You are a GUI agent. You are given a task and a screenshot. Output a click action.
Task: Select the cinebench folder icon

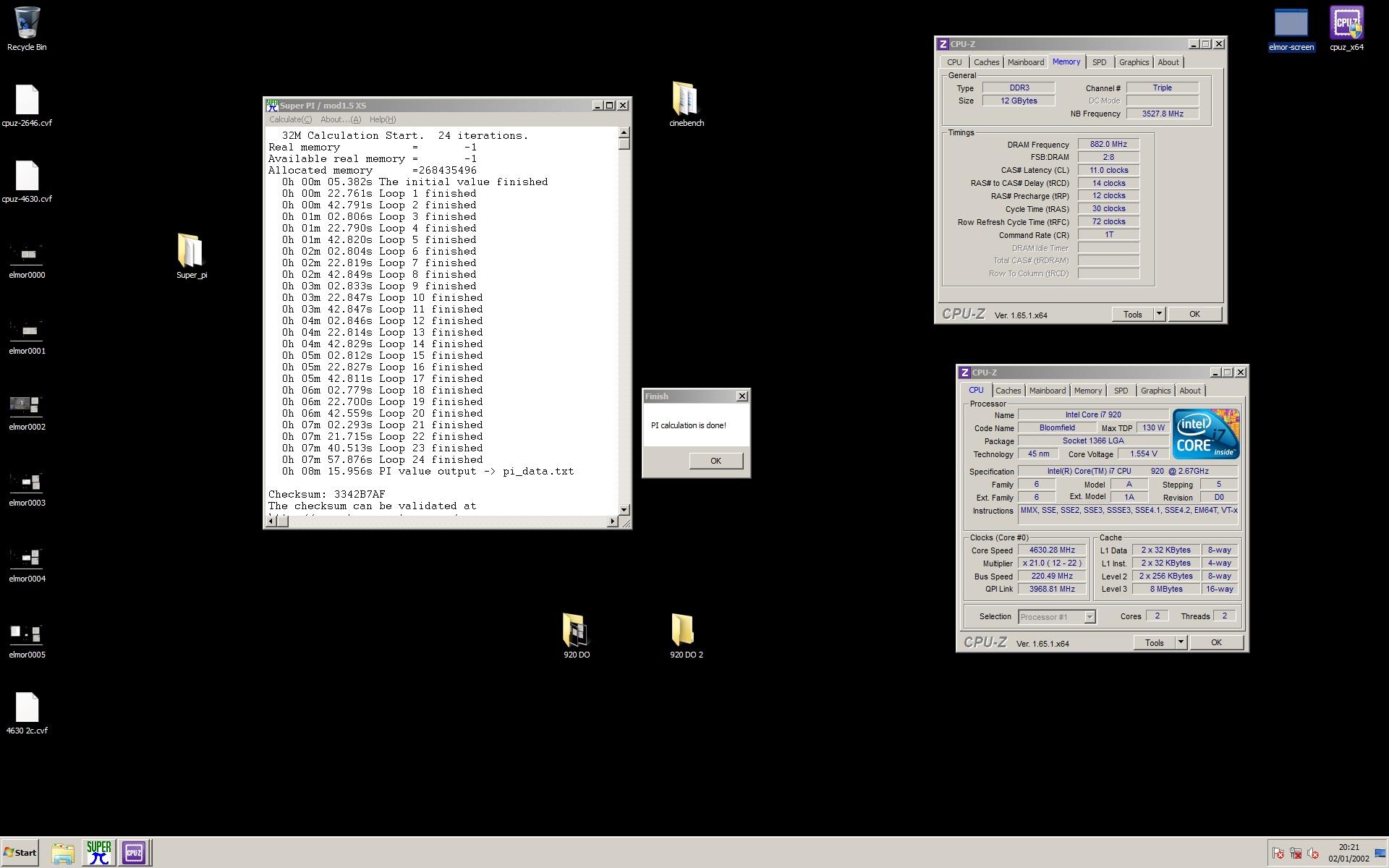pyautogui.click(x=686, y=104)
